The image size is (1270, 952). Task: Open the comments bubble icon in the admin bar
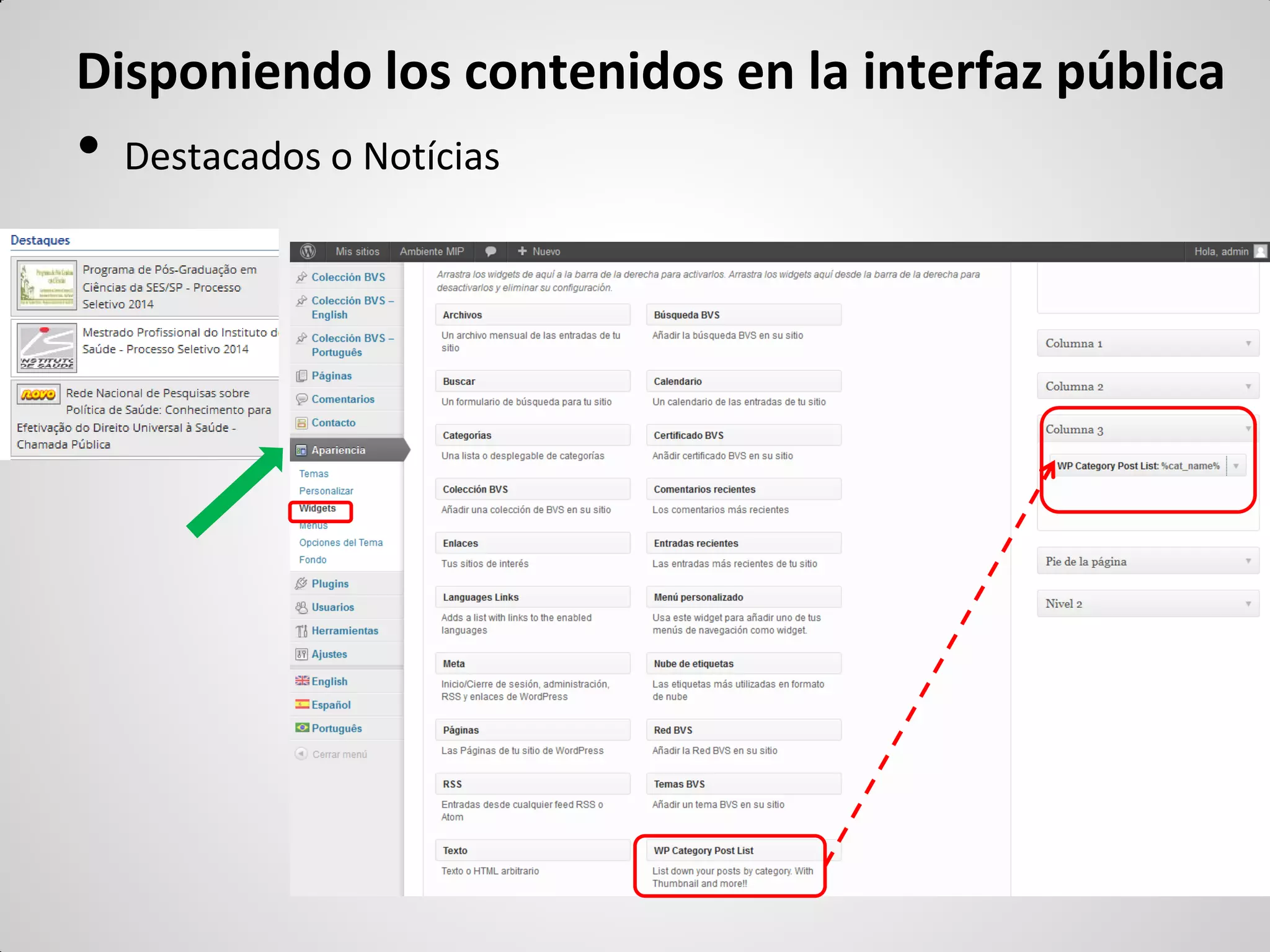pos(491,251)
